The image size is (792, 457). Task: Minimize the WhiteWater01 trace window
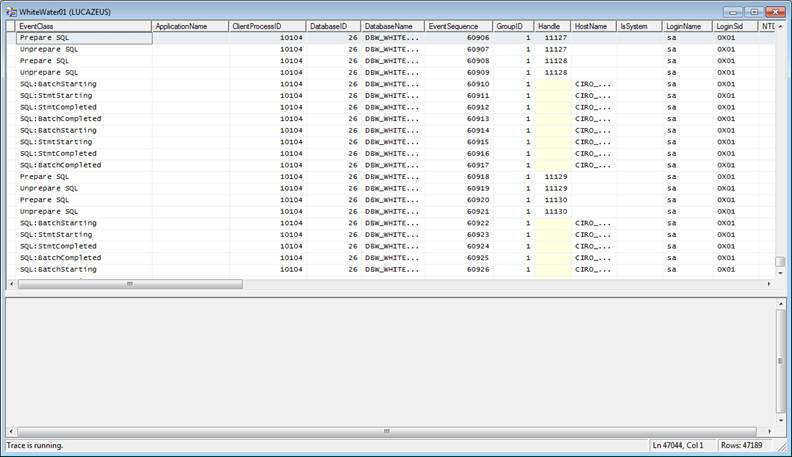pyautogui.click(x=732, y=12)
